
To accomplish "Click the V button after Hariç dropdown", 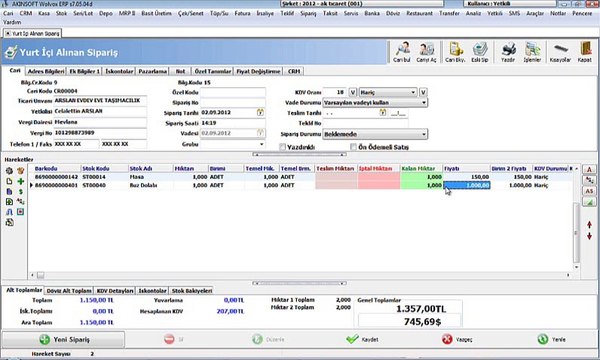I will 423,92.
